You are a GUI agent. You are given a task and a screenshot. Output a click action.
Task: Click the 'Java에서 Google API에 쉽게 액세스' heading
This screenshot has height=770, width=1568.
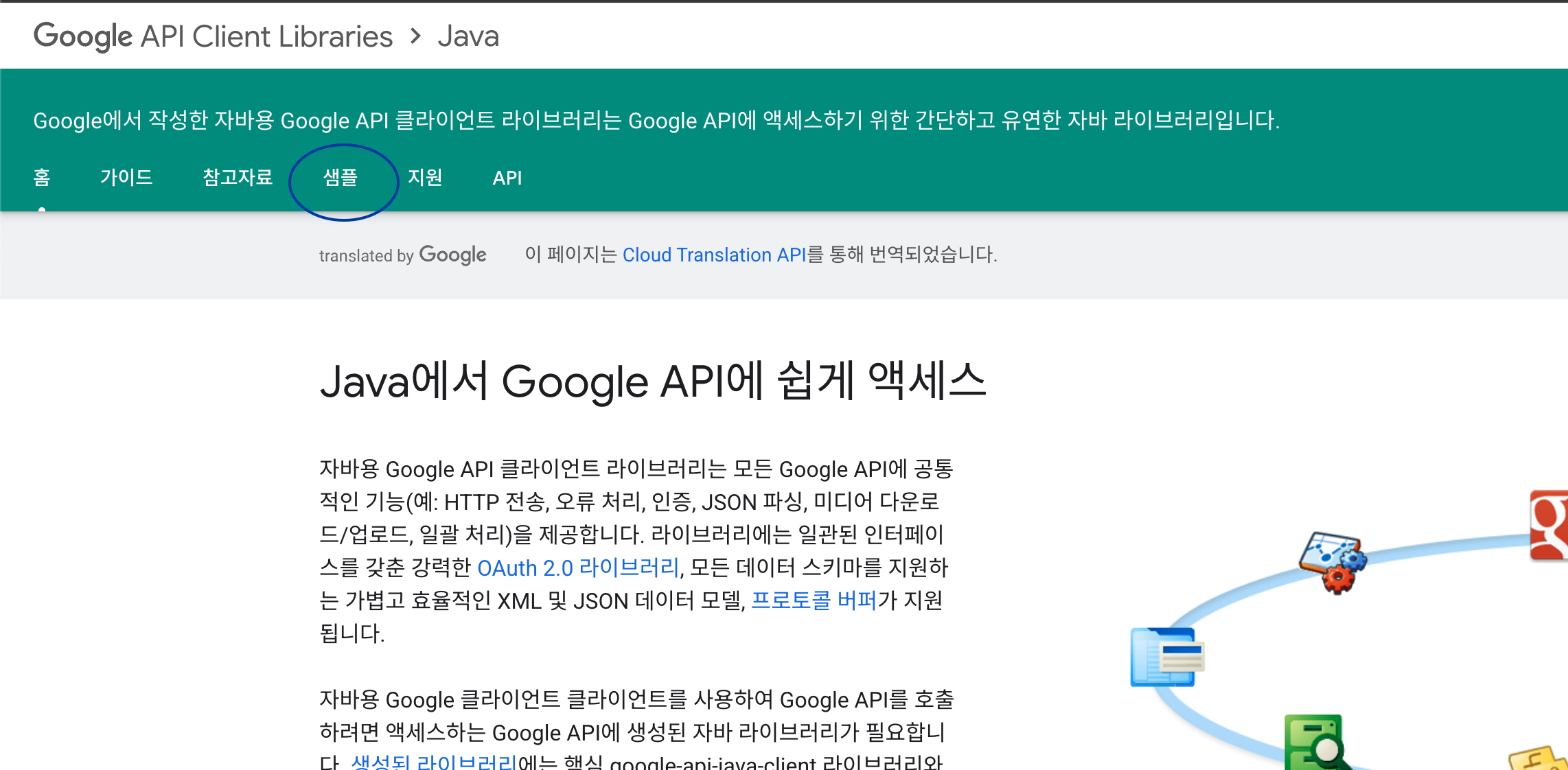pos(652,381)
